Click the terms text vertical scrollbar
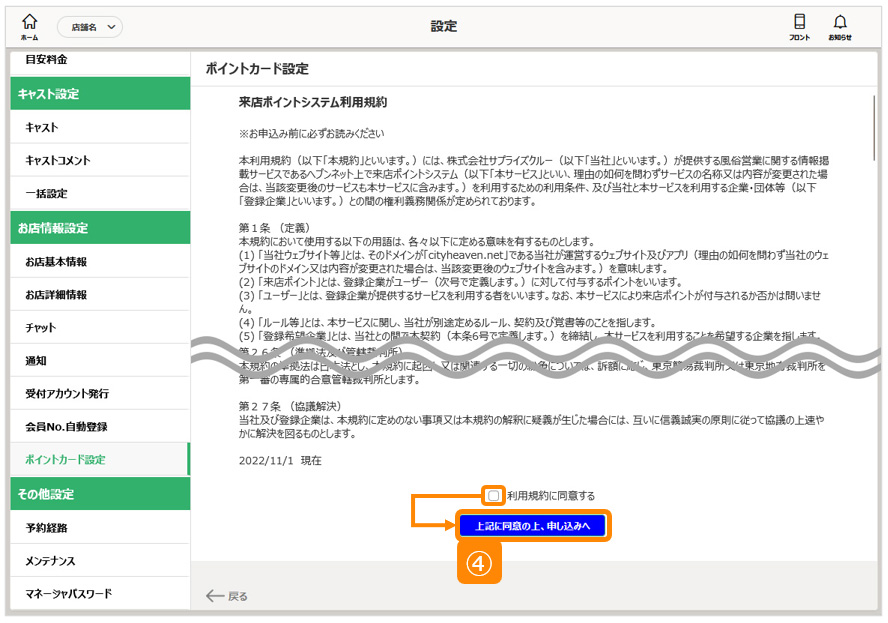 click(875, 130)
